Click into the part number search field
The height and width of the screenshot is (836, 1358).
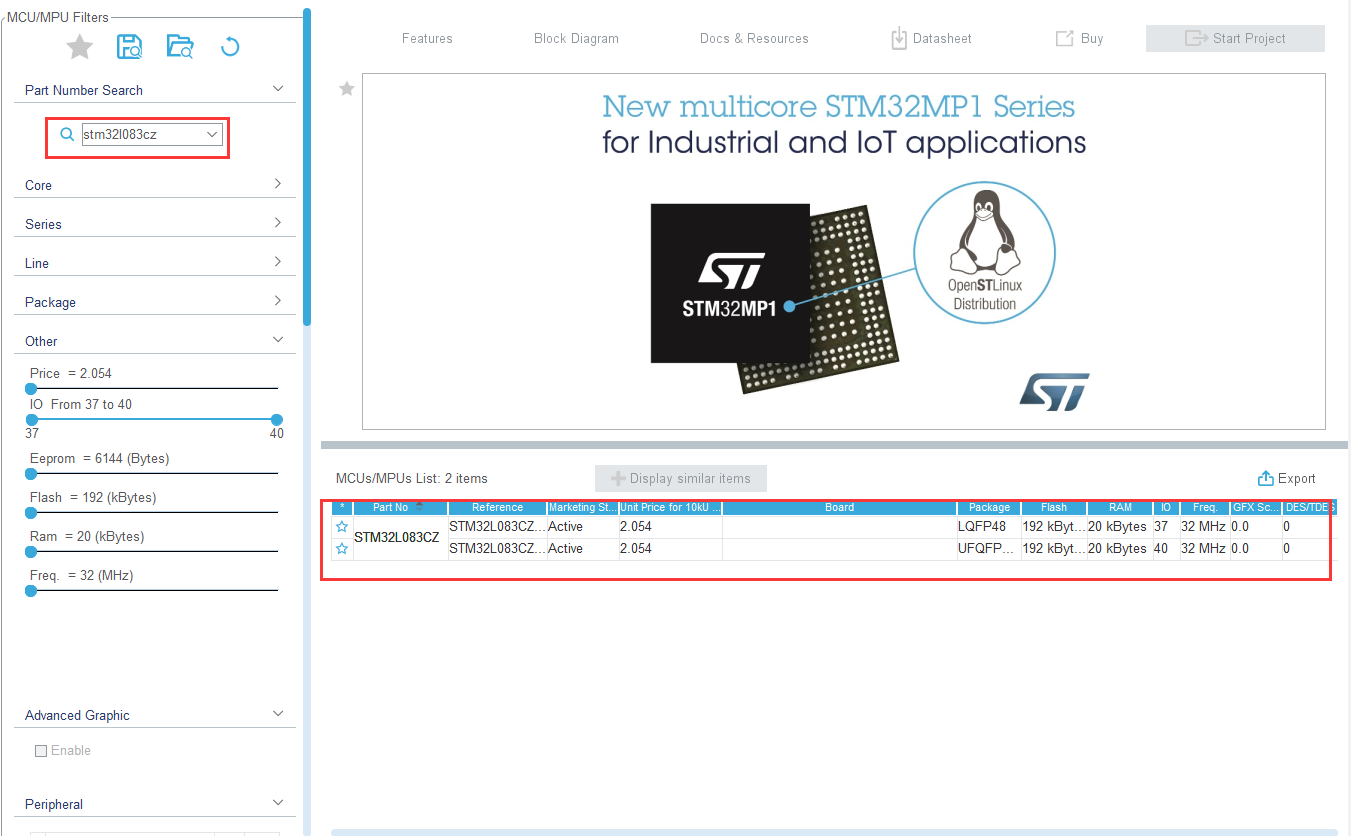point(142,134)
